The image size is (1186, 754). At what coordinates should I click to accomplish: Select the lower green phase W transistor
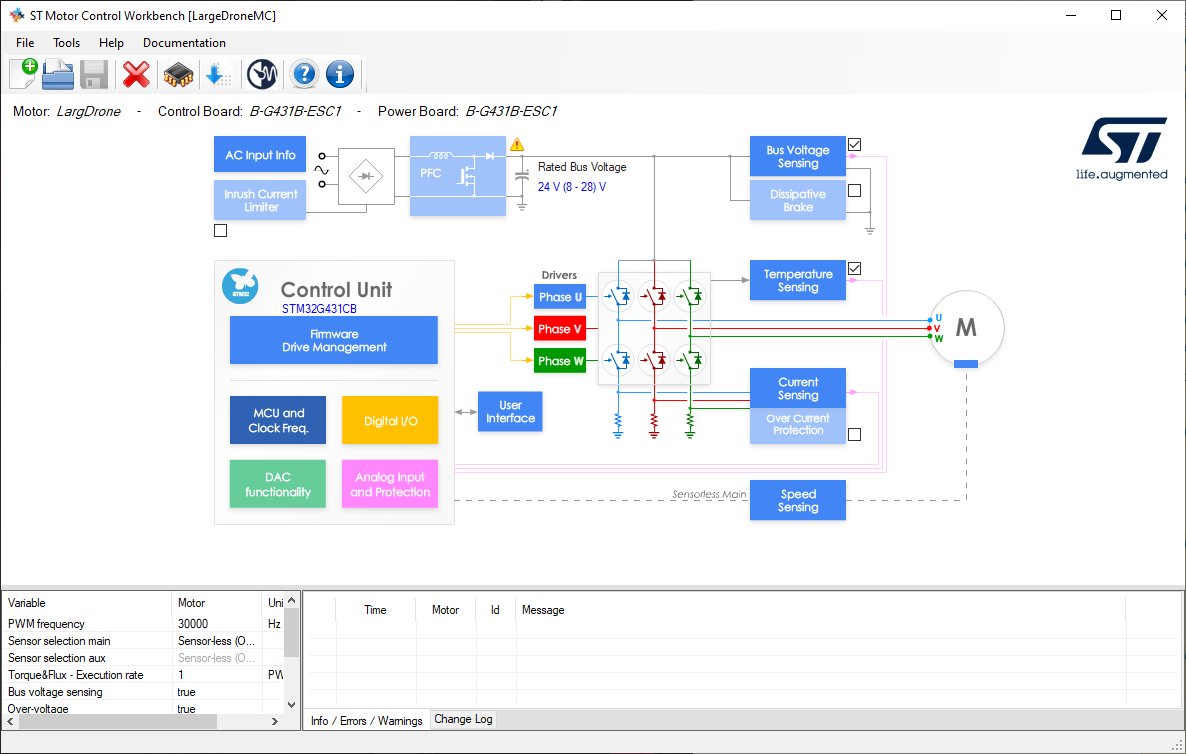[x=690, y=359]
